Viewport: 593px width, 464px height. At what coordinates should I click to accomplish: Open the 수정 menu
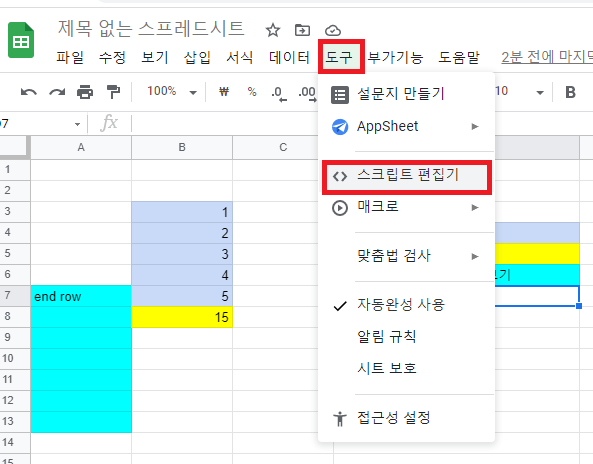tap(112, 57)
